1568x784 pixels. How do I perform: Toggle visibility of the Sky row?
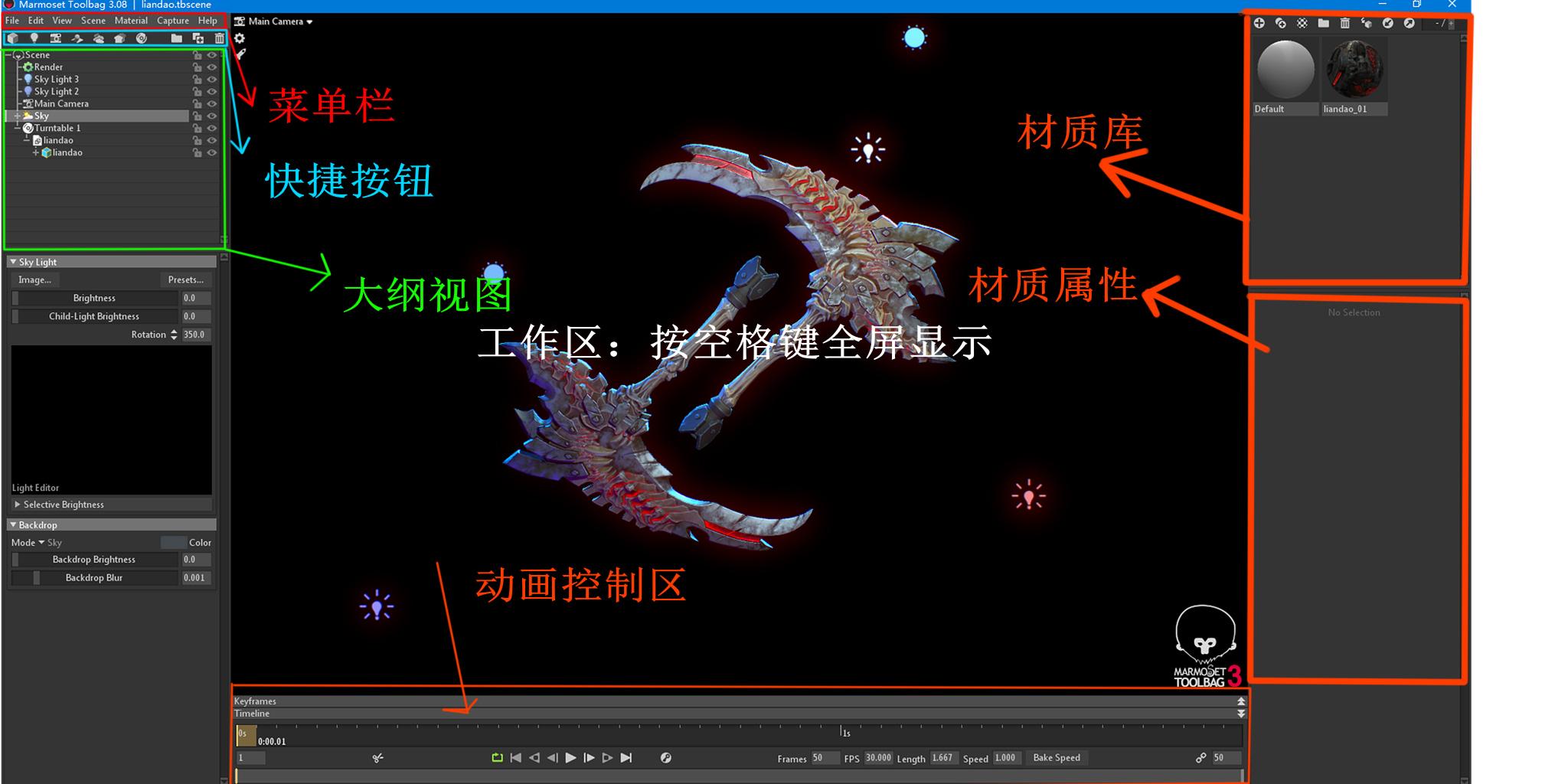point(212,116)
